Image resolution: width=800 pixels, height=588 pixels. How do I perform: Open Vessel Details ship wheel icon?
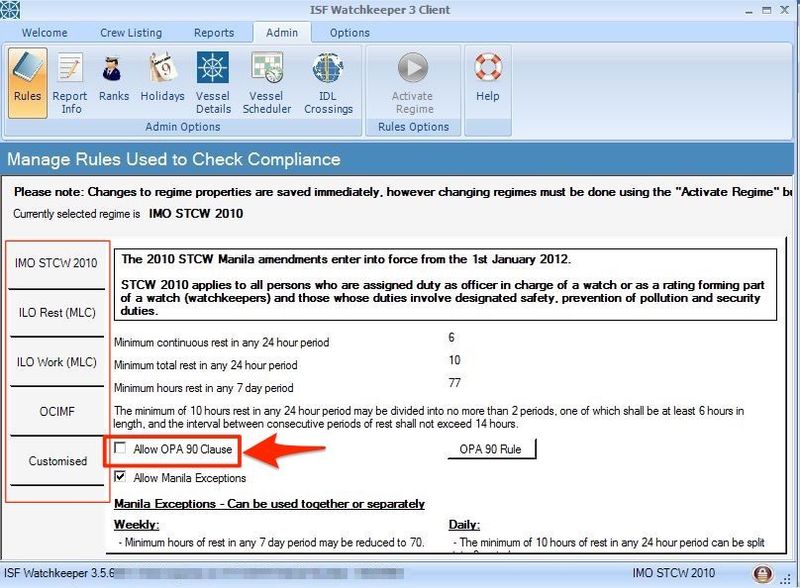pyautogui.click(x=213, y=83)
